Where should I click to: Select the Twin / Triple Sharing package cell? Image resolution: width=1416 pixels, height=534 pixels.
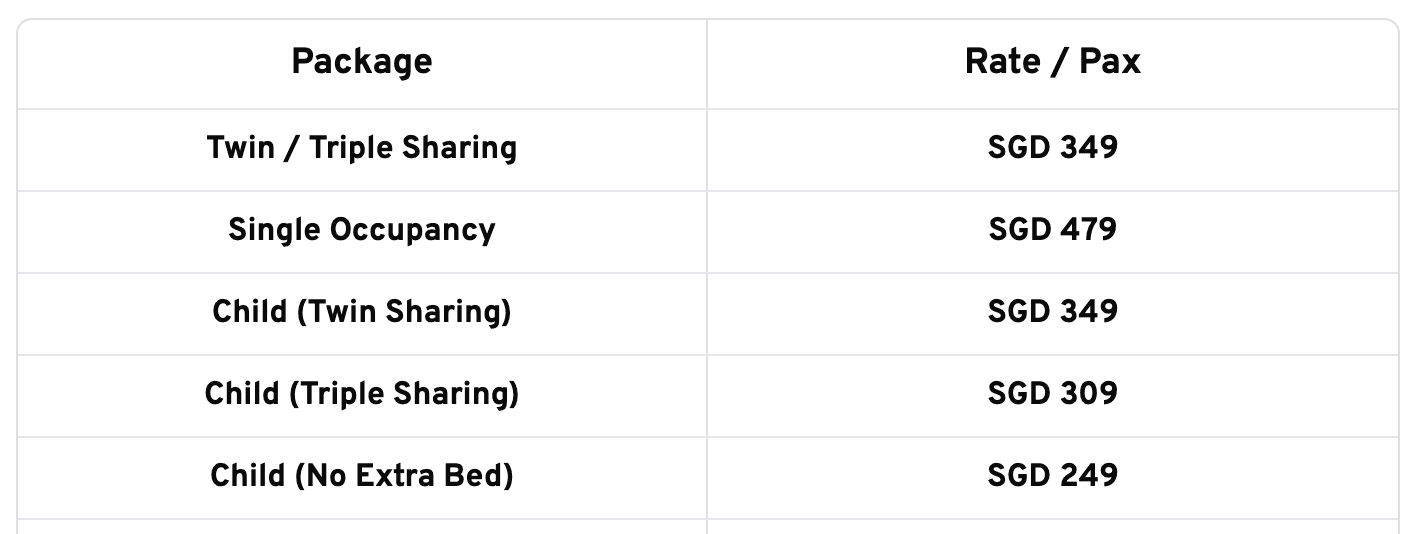click(362, 149)
